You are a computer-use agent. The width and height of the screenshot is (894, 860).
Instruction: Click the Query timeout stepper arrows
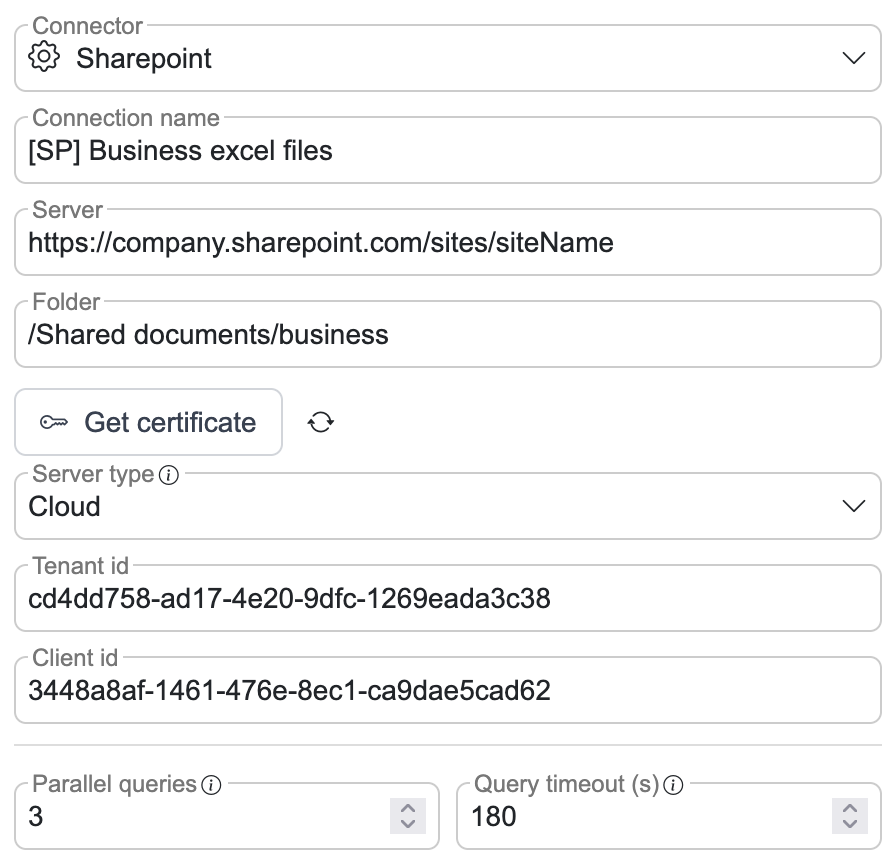pyautogui.click(x=849, y=816)
